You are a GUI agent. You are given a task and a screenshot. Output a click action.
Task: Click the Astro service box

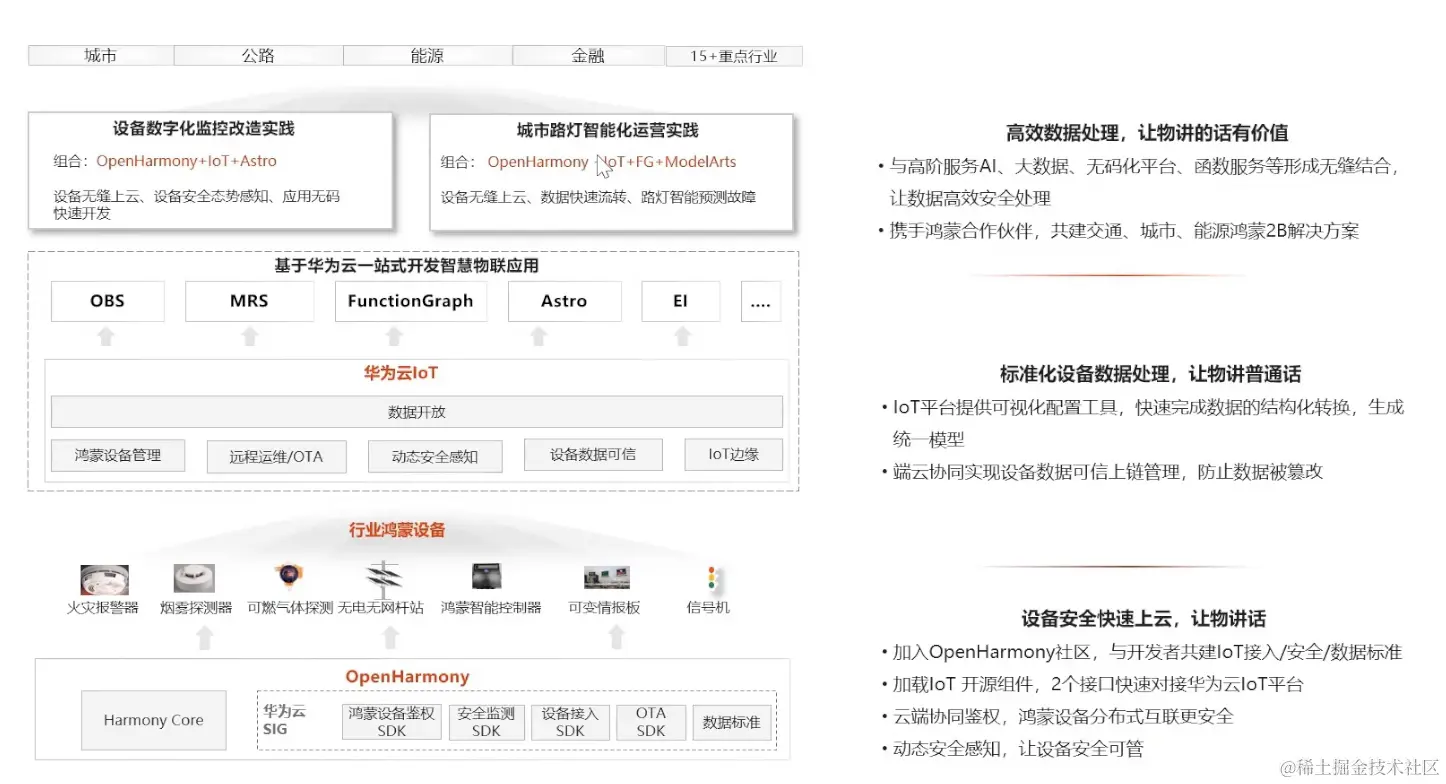(564, 301)
